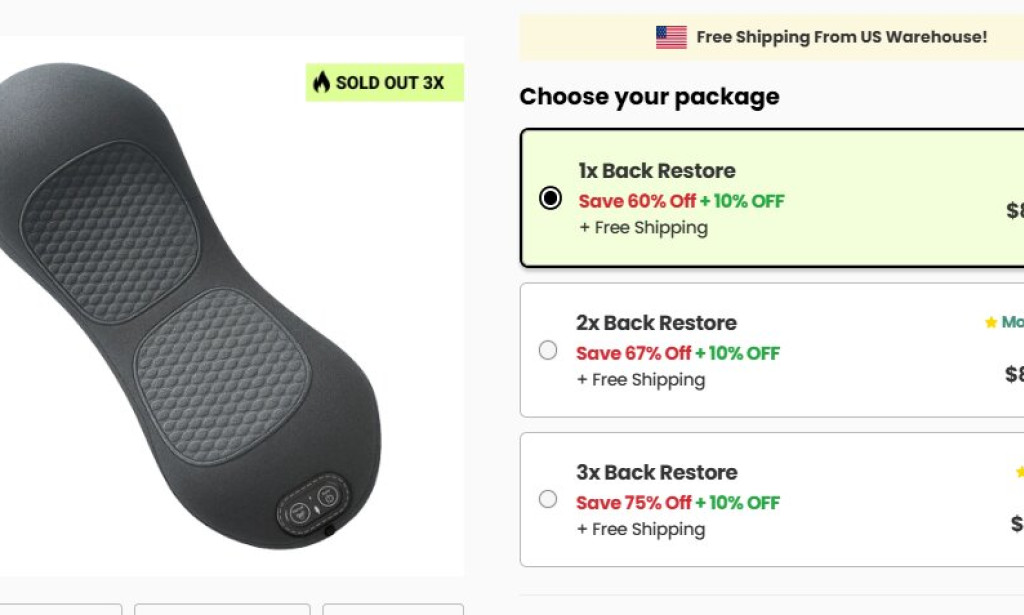Image resolution: width=1024 pixels, height=615 pixels.
Task: Select the first thumbnail below the product image
Action: [60, 609]
